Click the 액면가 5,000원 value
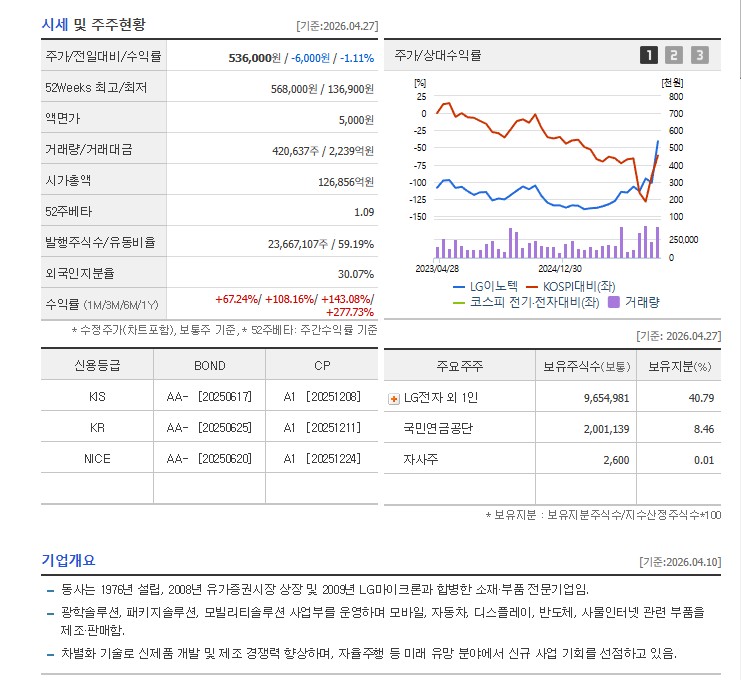Image resolution: width=741 pixels, height=680 pixels. tap(356, 120)
